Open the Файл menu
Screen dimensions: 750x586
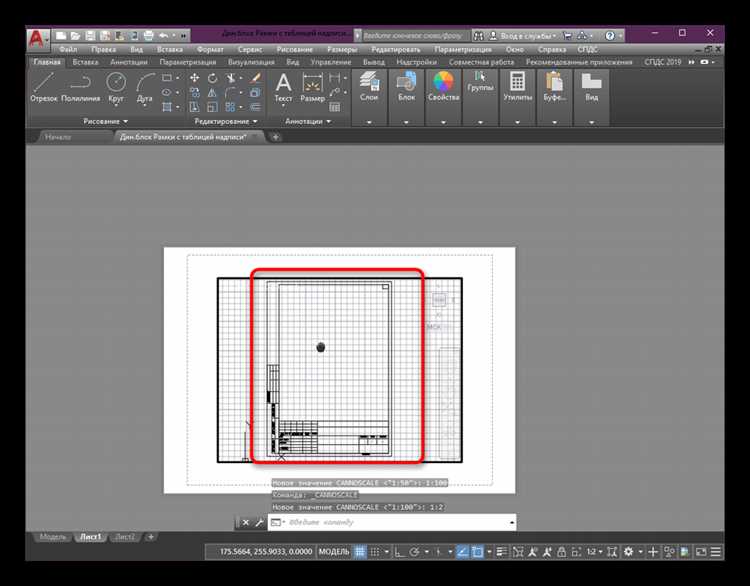(x=68, y=49)
